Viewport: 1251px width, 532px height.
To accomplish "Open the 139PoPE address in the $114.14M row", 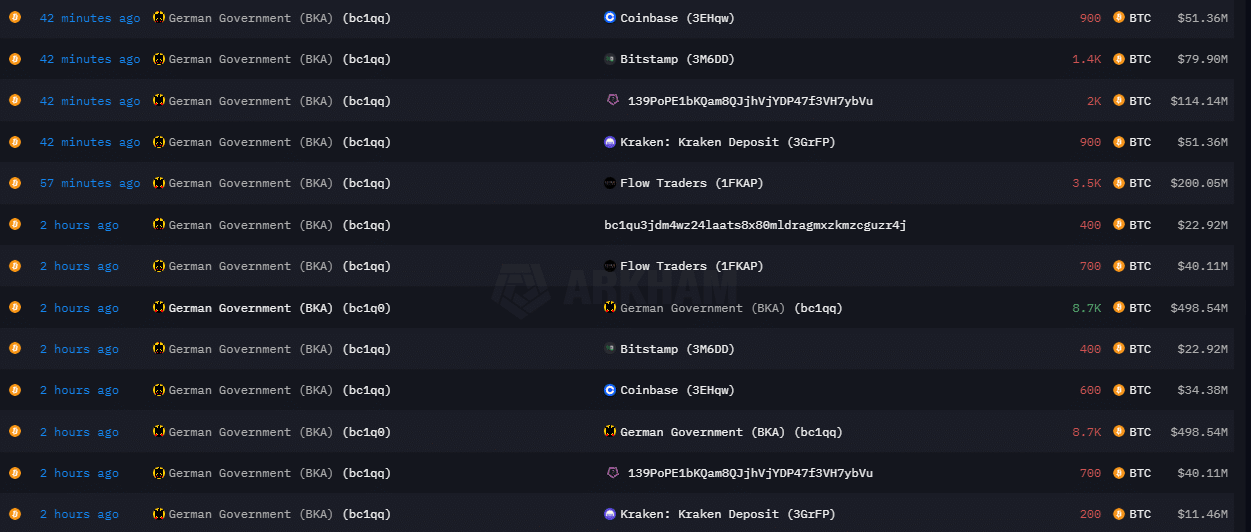I will click(x=750, y=101).
